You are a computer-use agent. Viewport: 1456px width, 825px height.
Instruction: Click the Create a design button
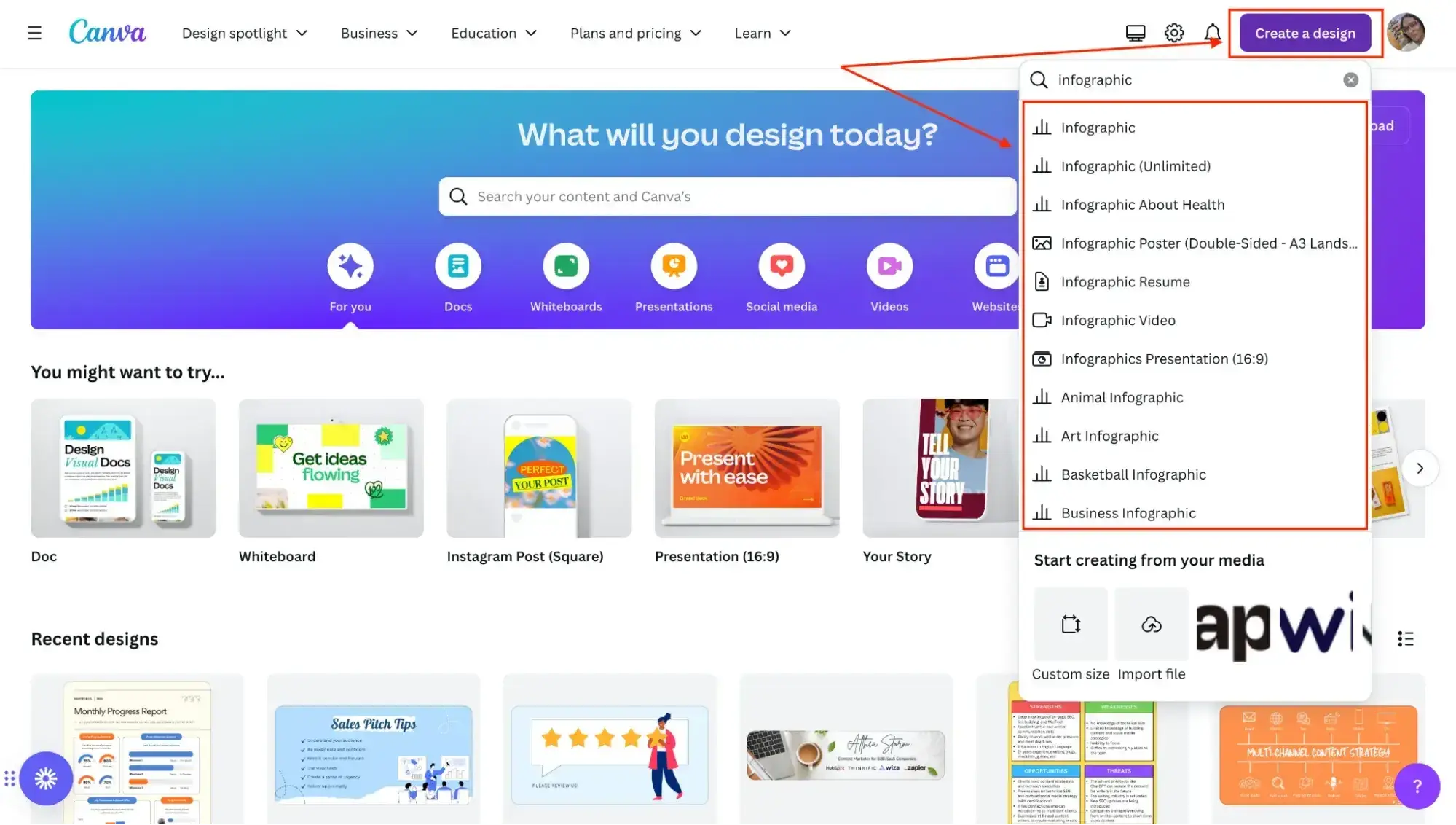[x=1305, y=33]
